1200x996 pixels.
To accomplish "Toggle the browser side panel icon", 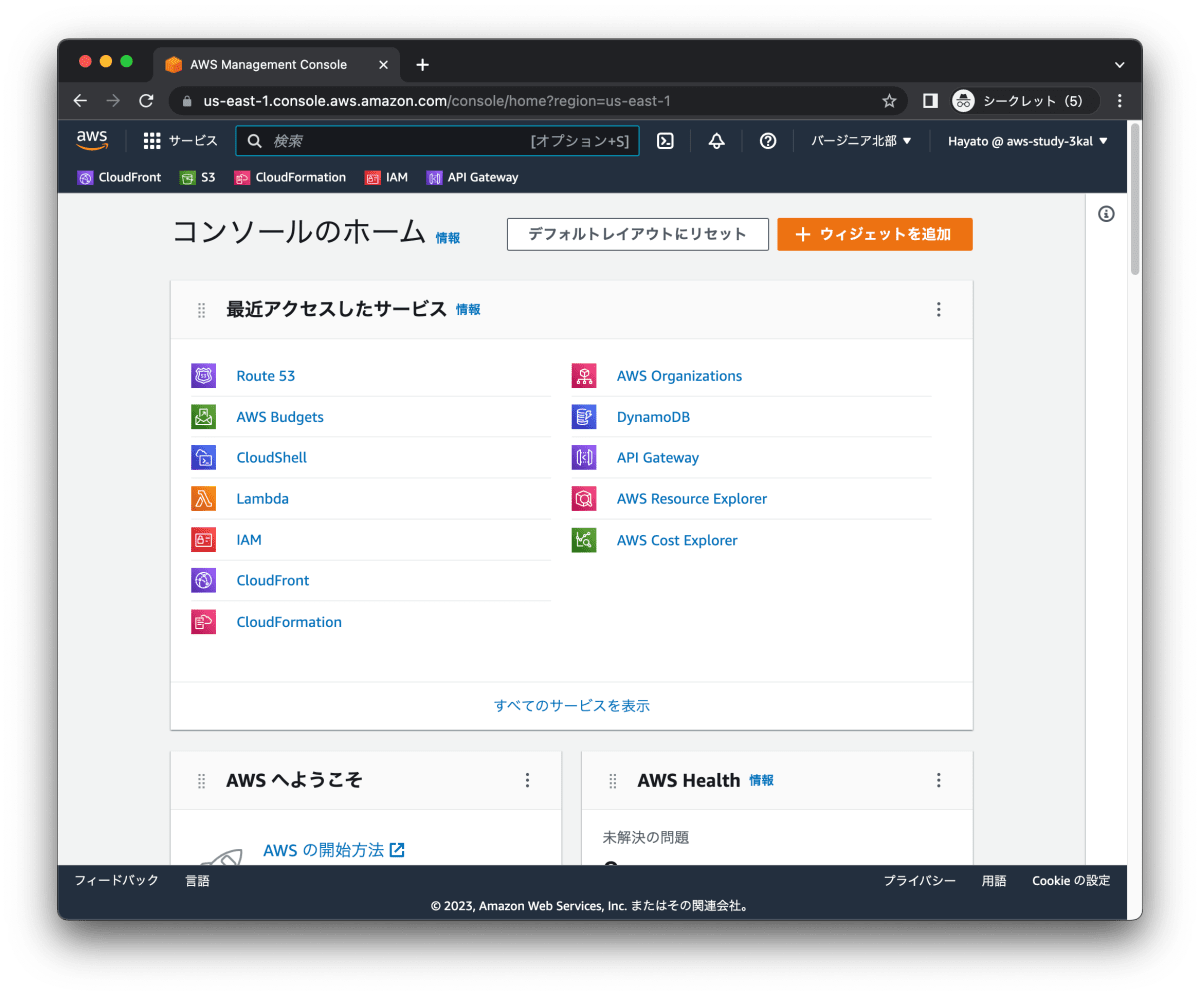I will [x=930, y=101].
